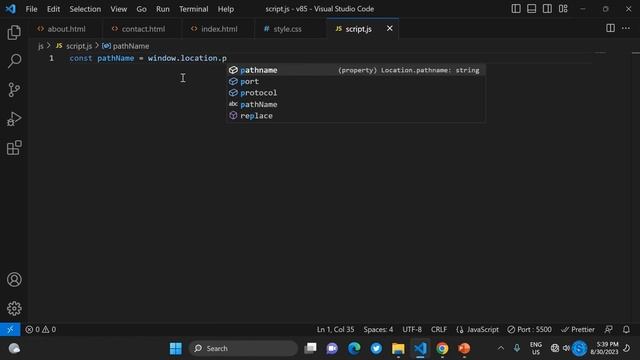This screenshot has width=640, height=360.
Task: Choose the protocol suggestion
Action: [x=356, y=93]
